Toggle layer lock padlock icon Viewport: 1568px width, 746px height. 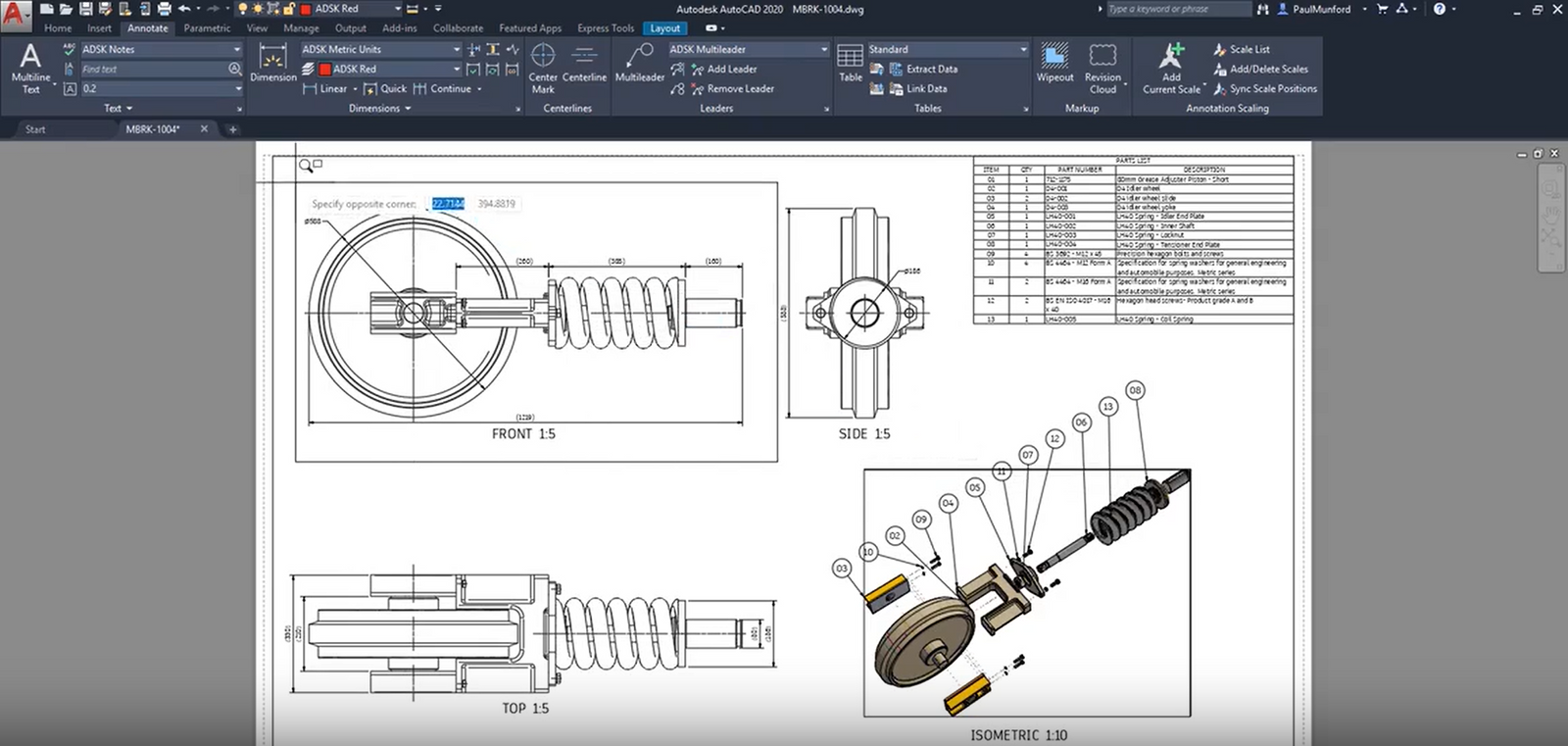[x=289, y=9]
